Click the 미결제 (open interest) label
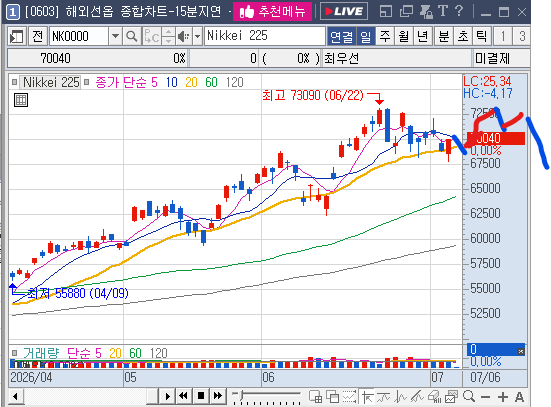This screenshot has height=407, width=551. pyautogui.click(x=492, y=58)
